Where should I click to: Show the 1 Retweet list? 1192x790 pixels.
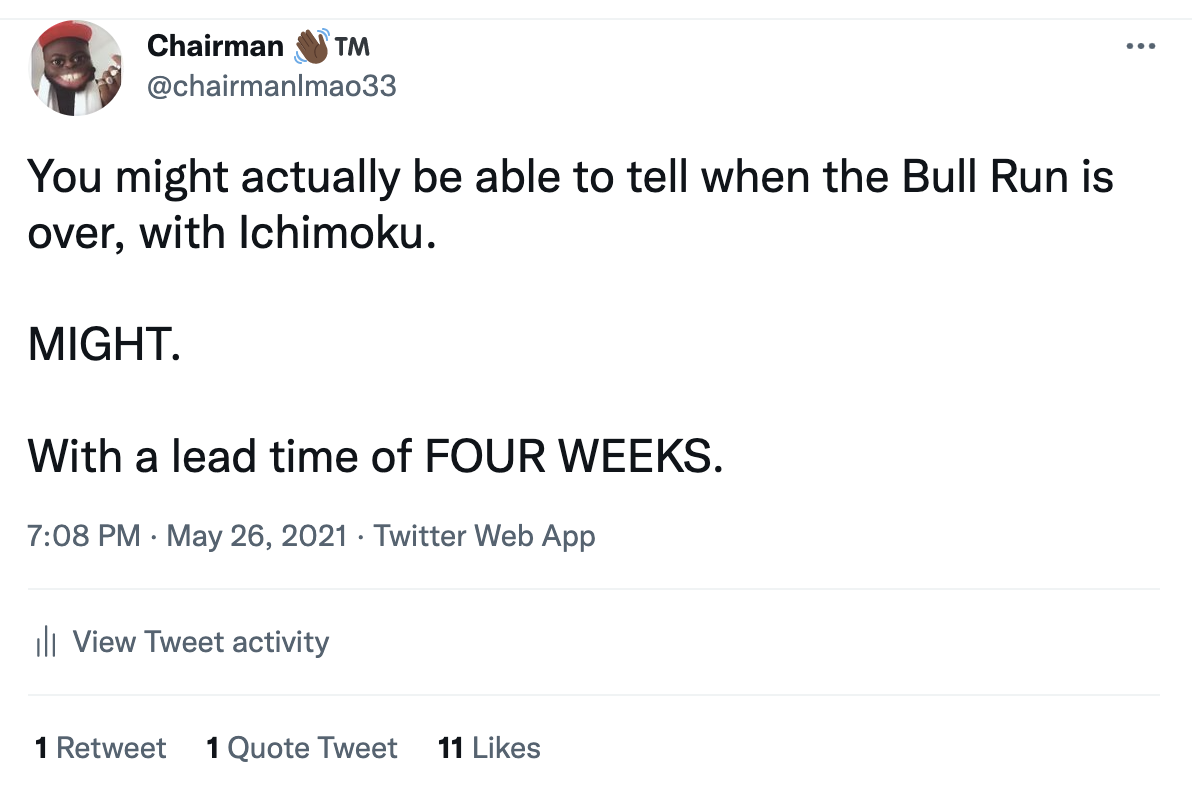click(100, 748)
